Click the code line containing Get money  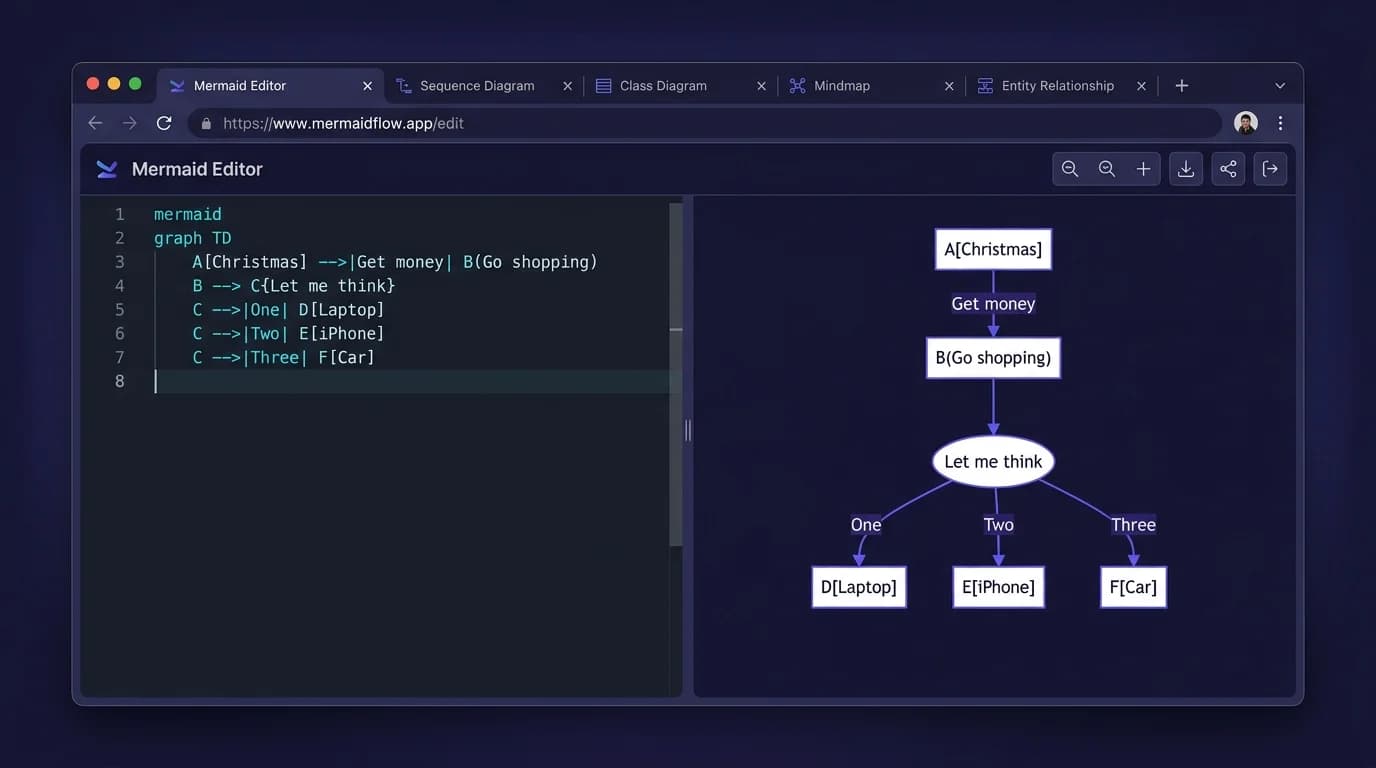(395, 262)
